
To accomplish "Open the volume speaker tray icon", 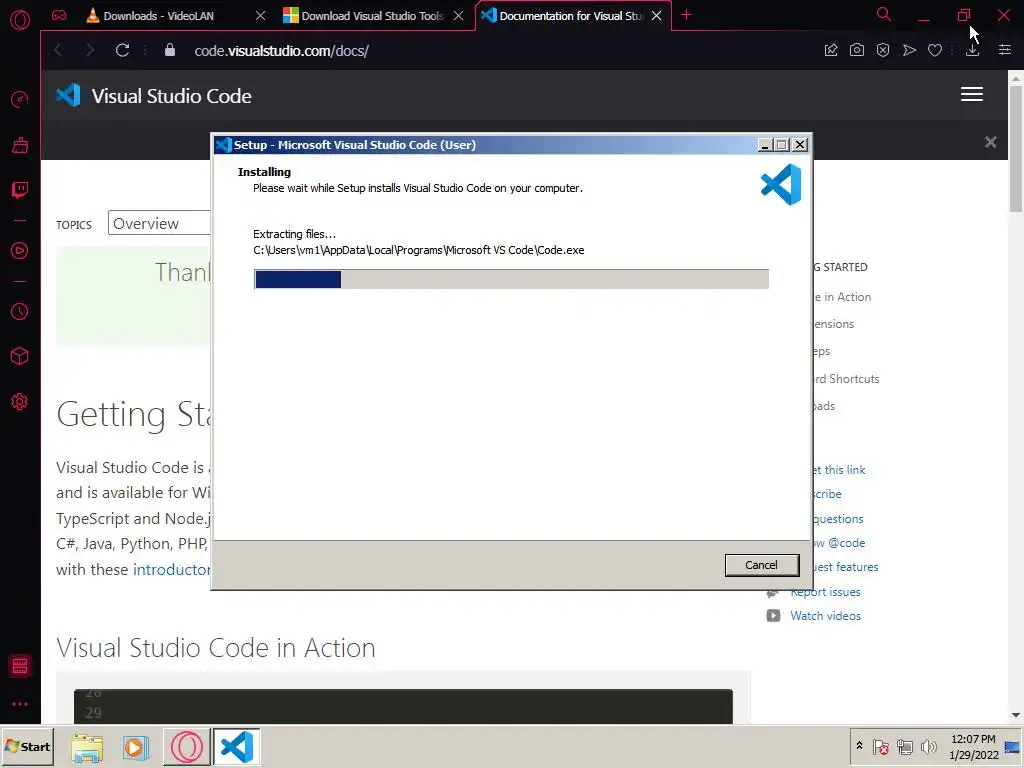I will point(928,746).
